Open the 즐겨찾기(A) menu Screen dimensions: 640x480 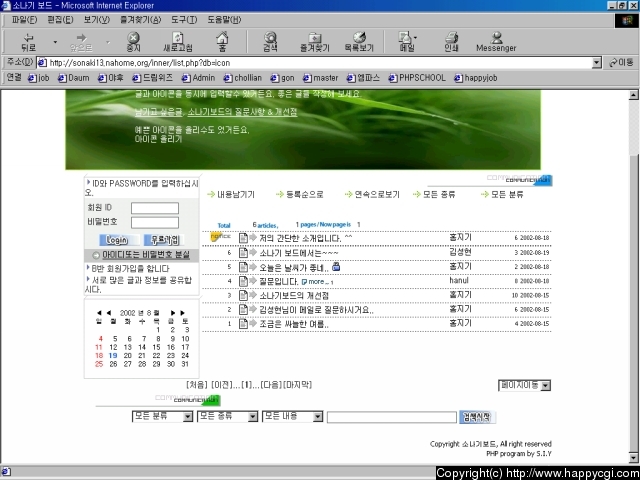(140, 20)
